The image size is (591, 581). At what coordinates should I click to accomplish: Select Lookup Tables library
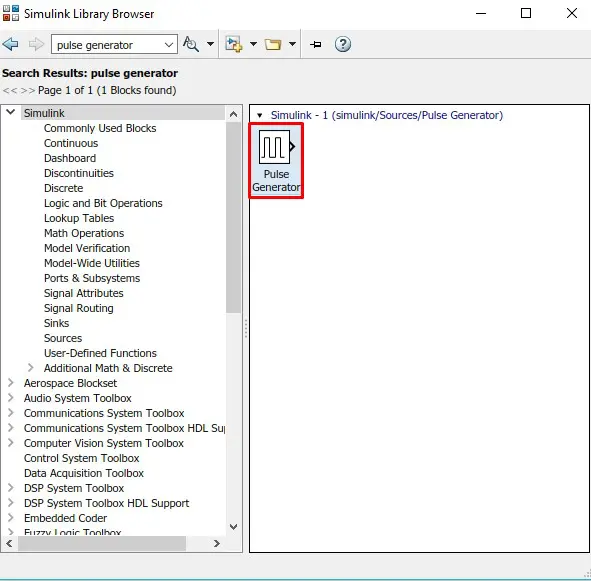79,218
